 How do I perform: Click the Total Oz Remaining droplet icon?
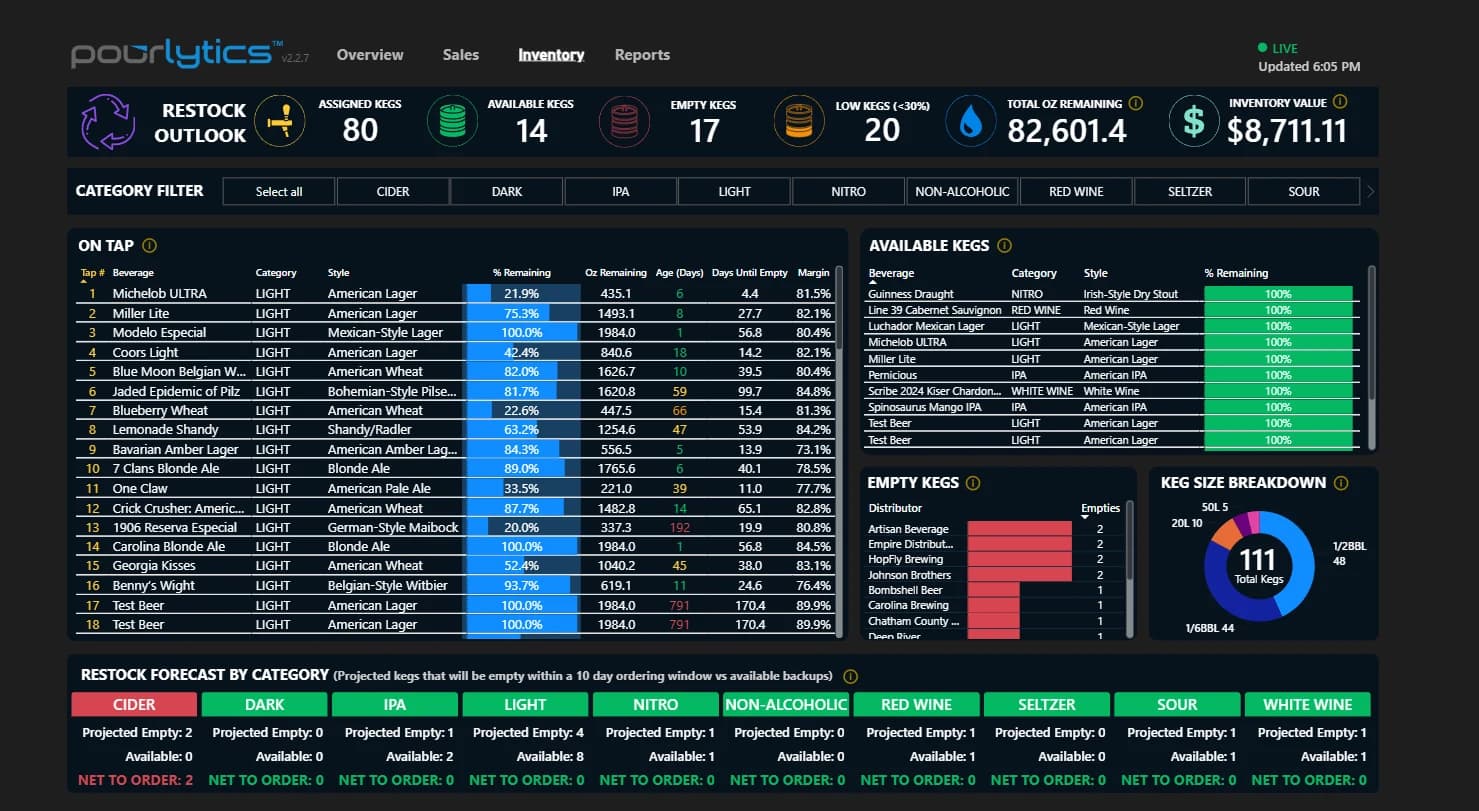[x=971, y=122]
